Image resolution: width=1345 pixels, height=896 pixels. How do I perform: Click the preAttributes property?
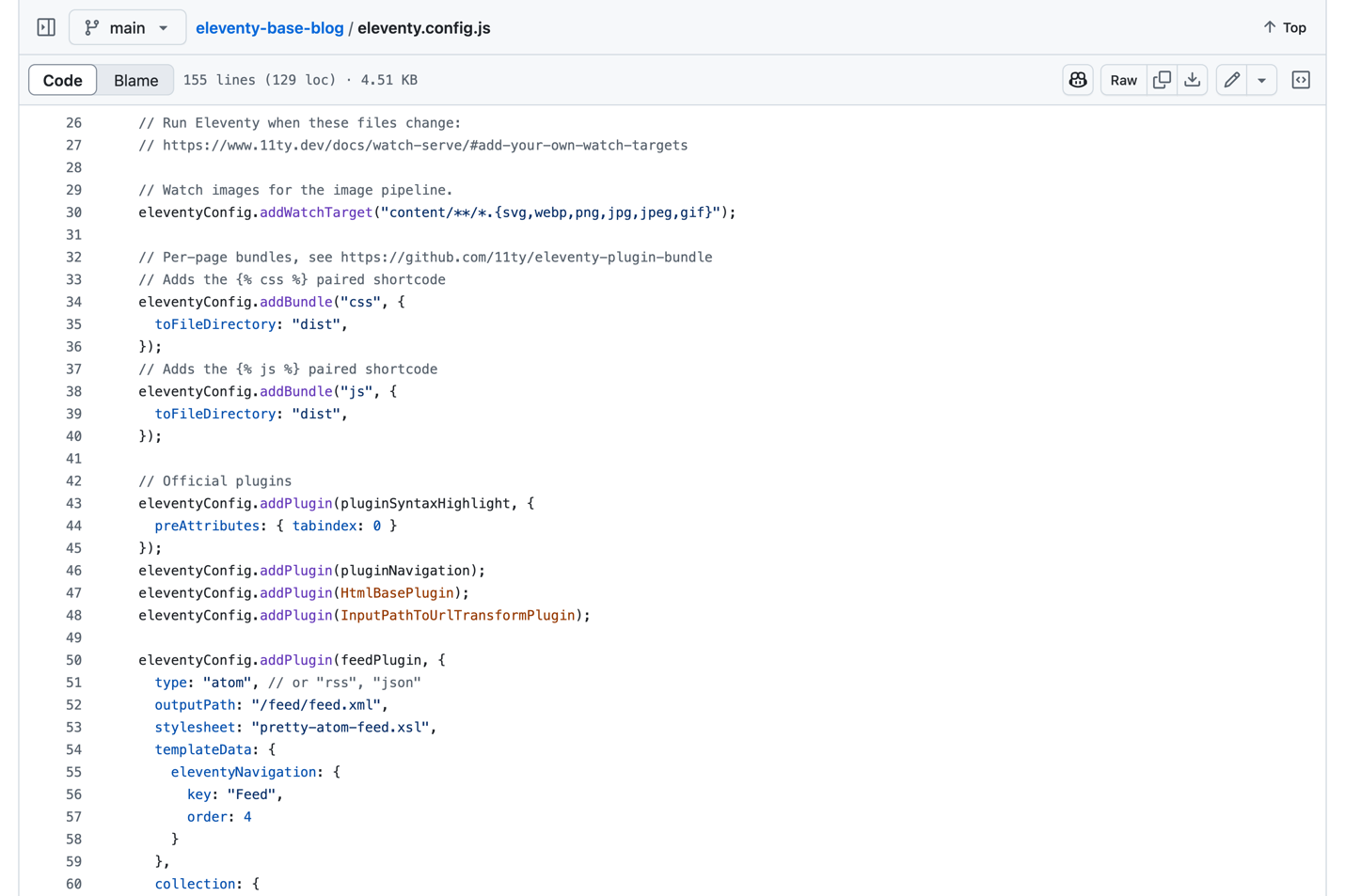click(207, 526)
